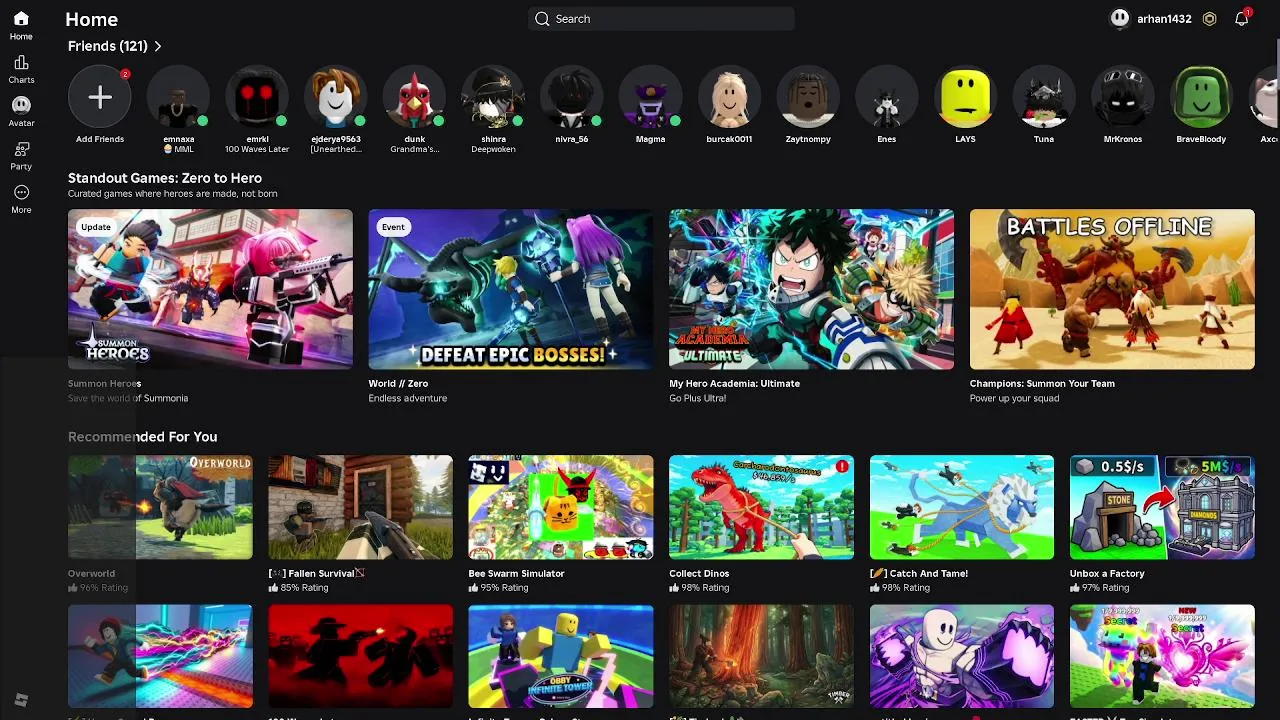Open friend shinra's avatar
The image size is (1280, 720).
point(493,97)
